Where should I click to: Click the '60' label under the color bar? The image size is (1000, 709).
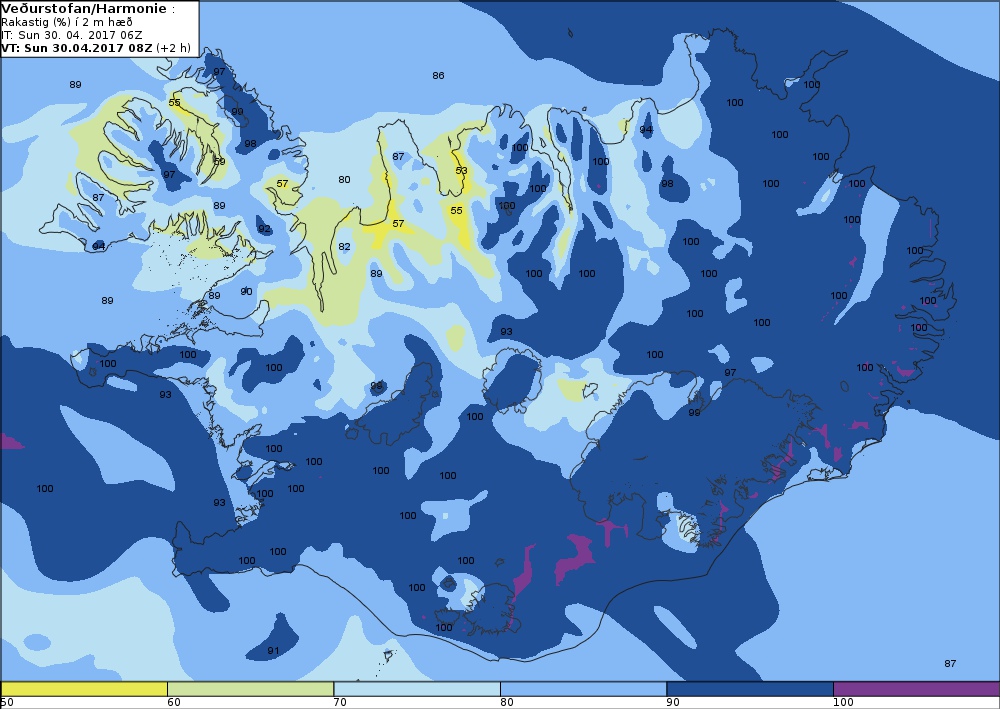coord(173,703)
